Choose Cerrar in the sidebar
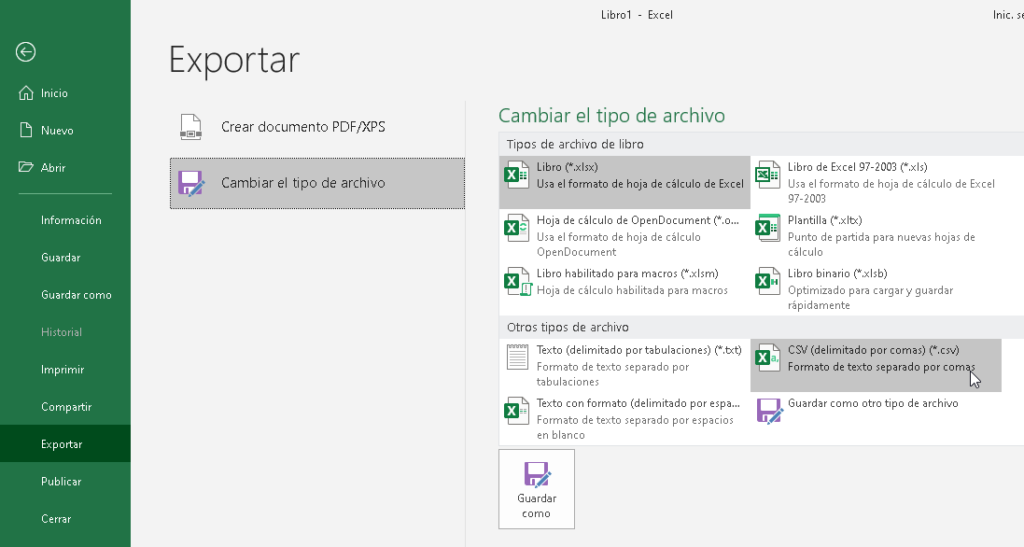 pyautogui.click(x=65, y=518)
